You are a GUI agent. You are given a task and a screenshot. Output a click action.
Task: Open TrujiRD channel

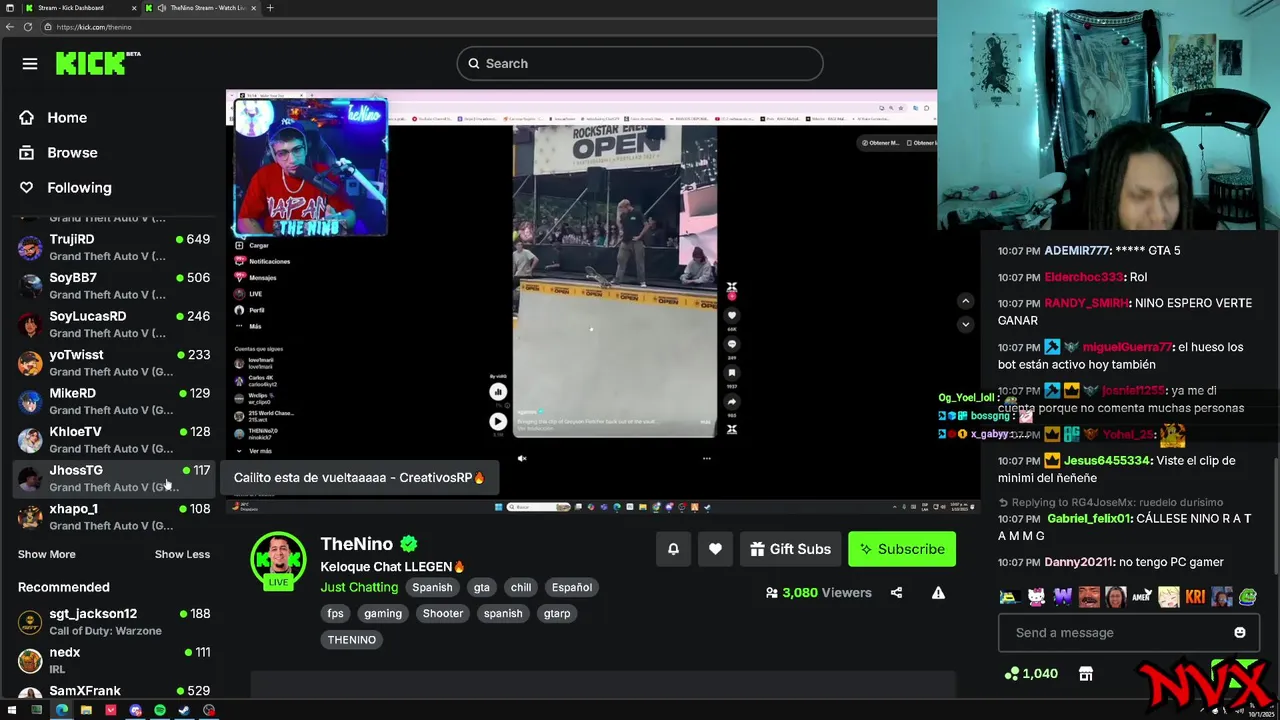tap(114, 247)
